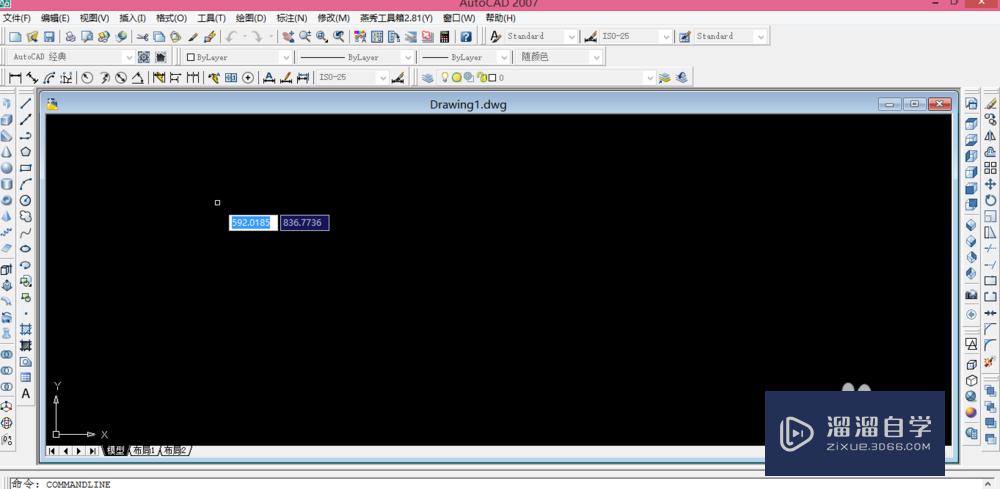Toggle layer 0 freeze sun icon
The height and width of the screenshot is (489, 1000).
(457, 77)
